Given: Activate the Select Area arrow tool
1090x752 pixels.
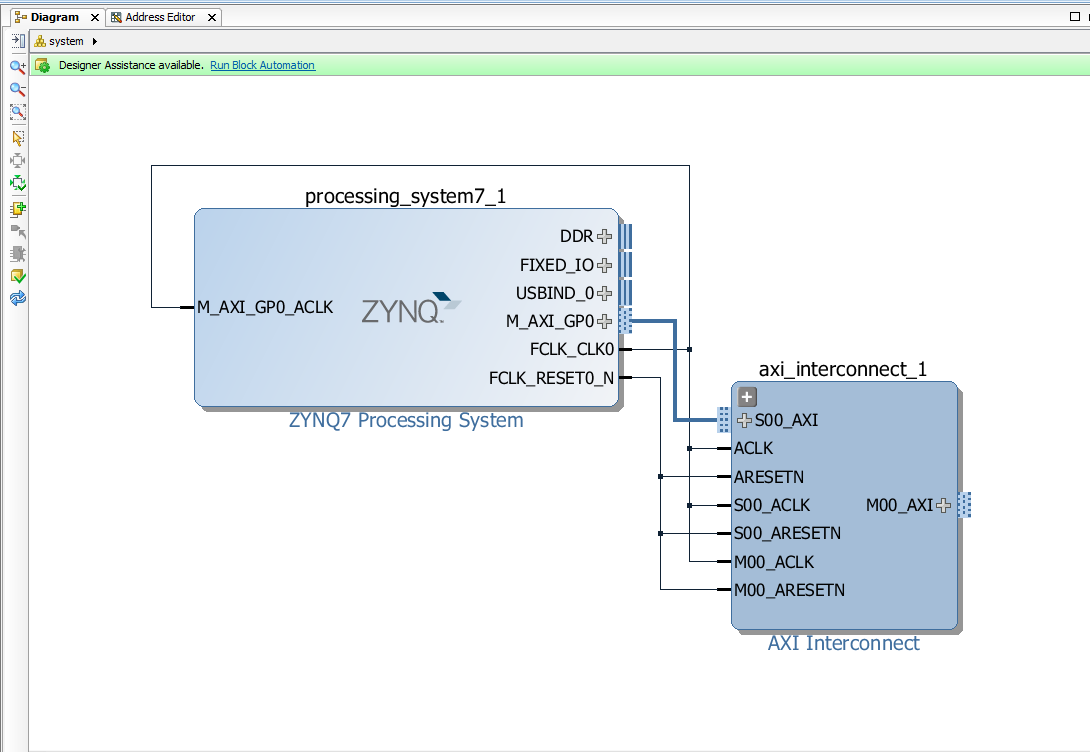Looking at the screenshot, I should [x=18, y=137].
